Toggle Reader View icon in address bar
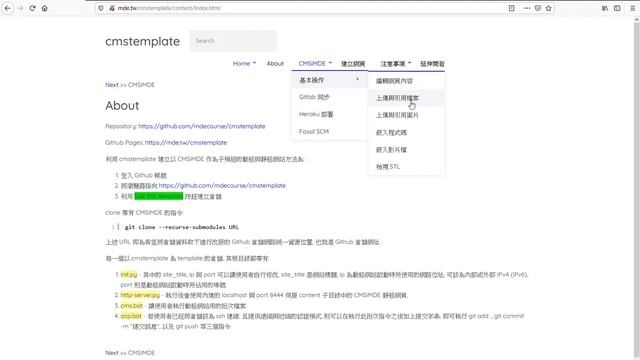640x360 pixels. click(511, 8)
